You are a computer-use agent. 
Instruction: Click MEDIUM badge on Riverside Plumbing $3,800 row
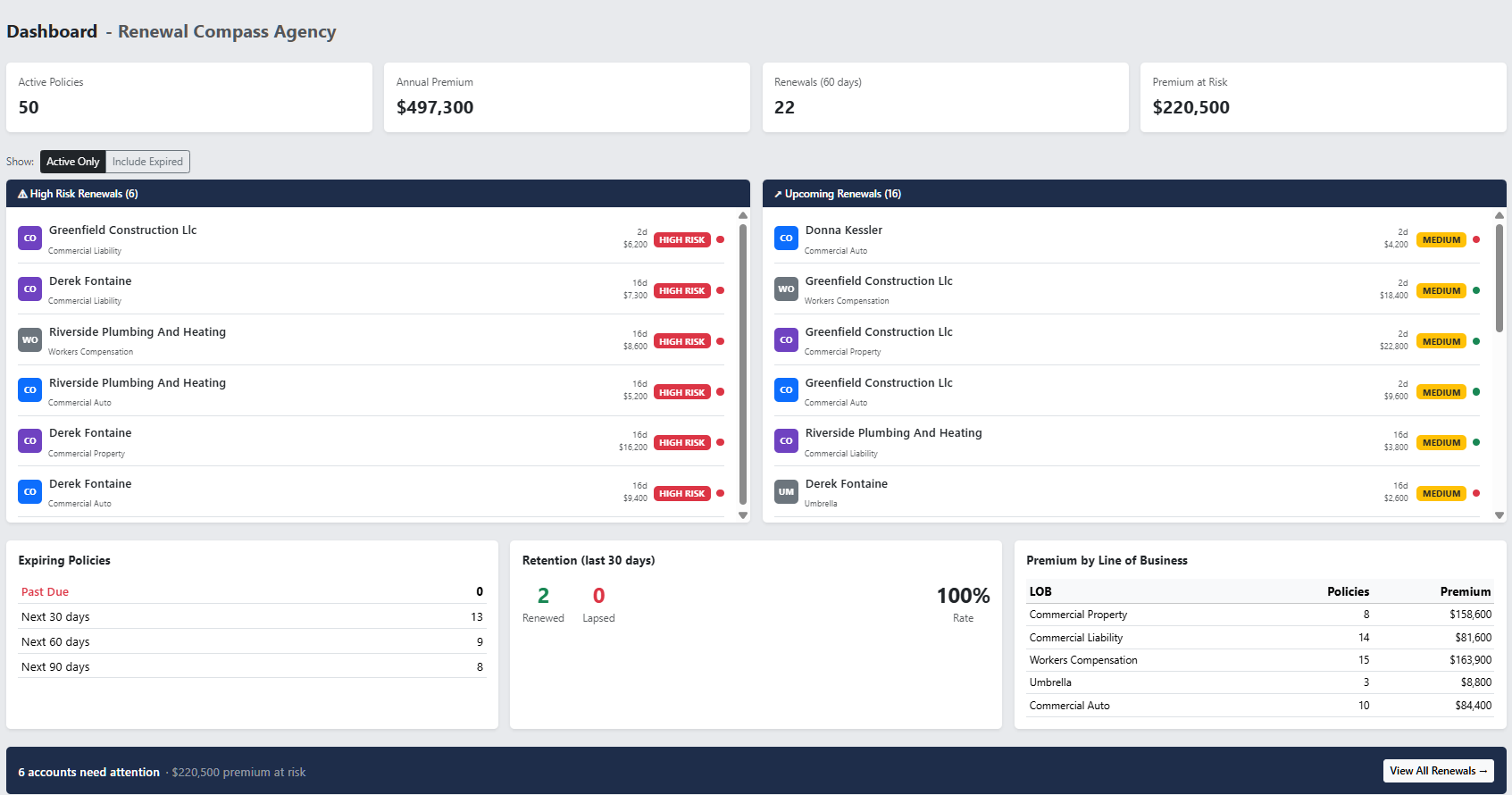[x=1441, y=442]
